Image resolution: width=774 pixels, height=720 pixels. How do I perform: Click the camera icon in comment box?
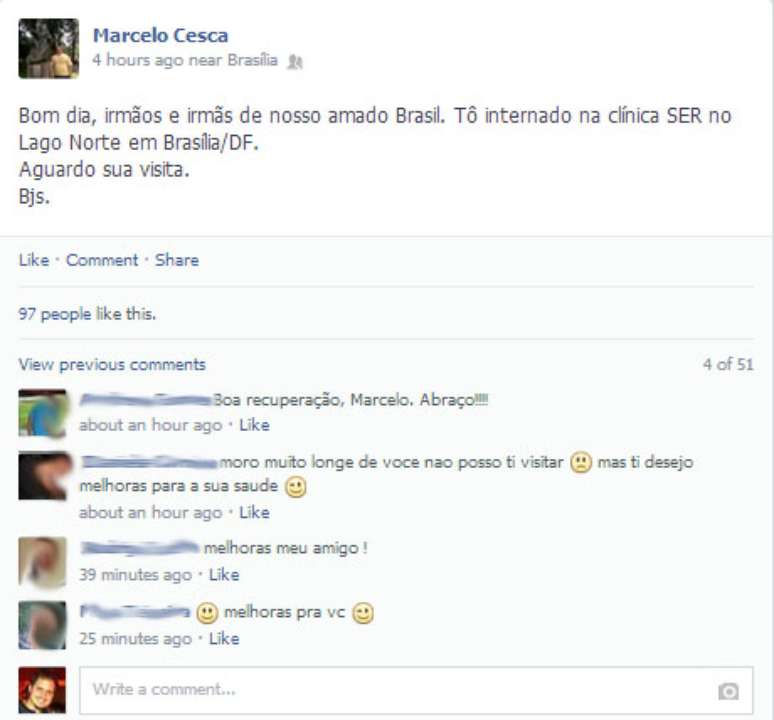tap(728, 691)
